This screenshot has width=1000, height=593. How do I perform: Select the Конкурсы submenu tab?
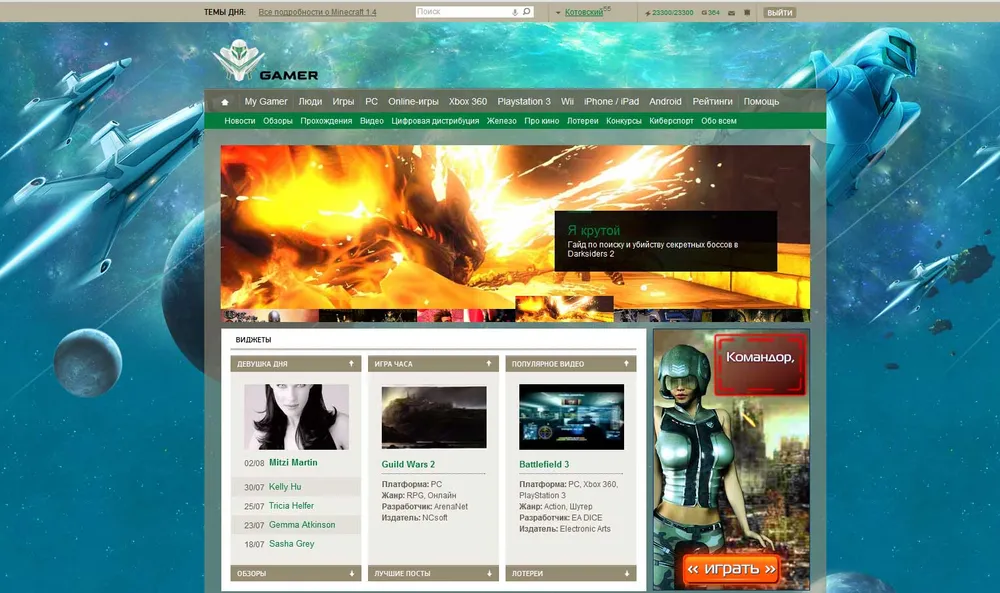[x=624, y=121]
